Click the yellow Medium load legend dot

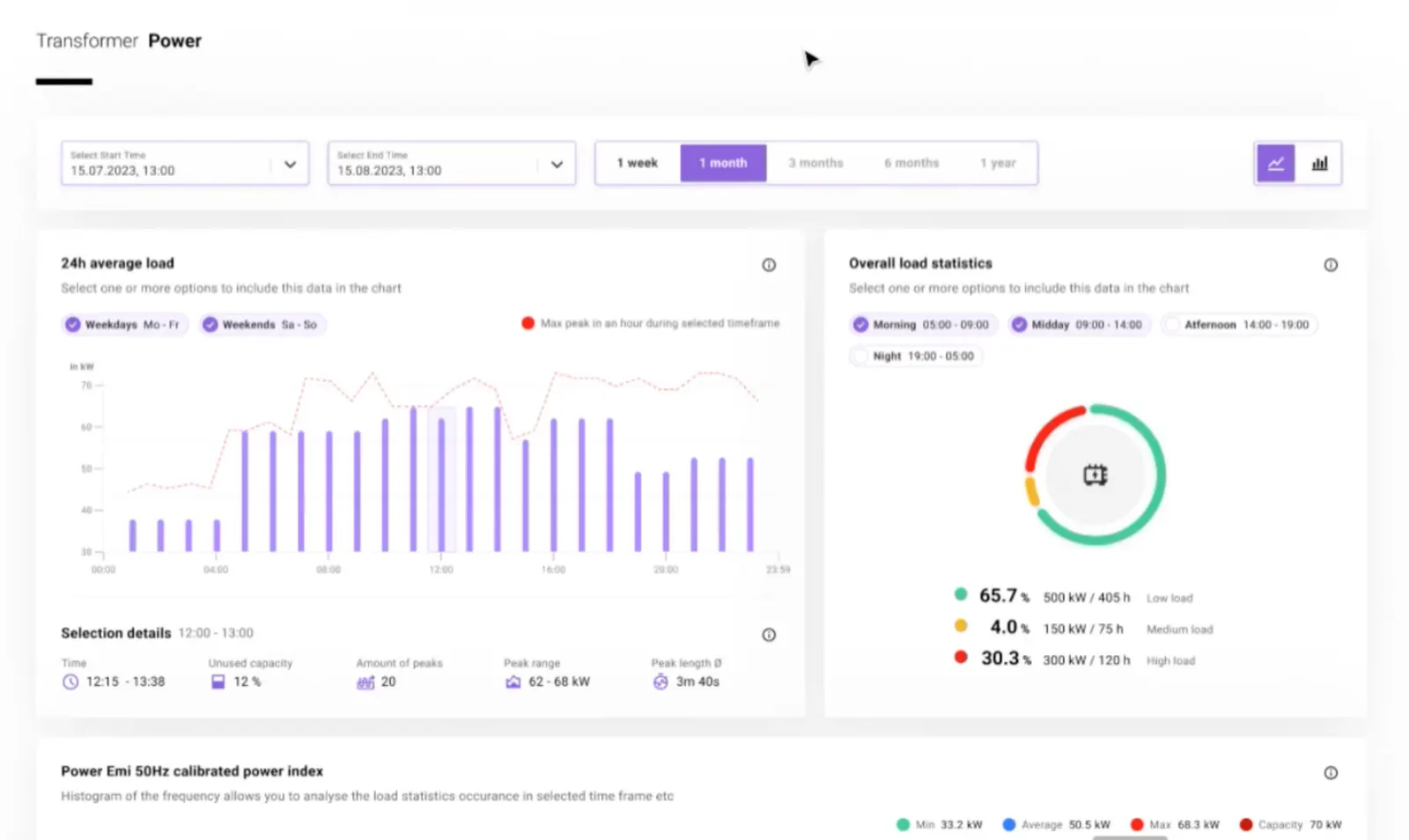point(961,626)
